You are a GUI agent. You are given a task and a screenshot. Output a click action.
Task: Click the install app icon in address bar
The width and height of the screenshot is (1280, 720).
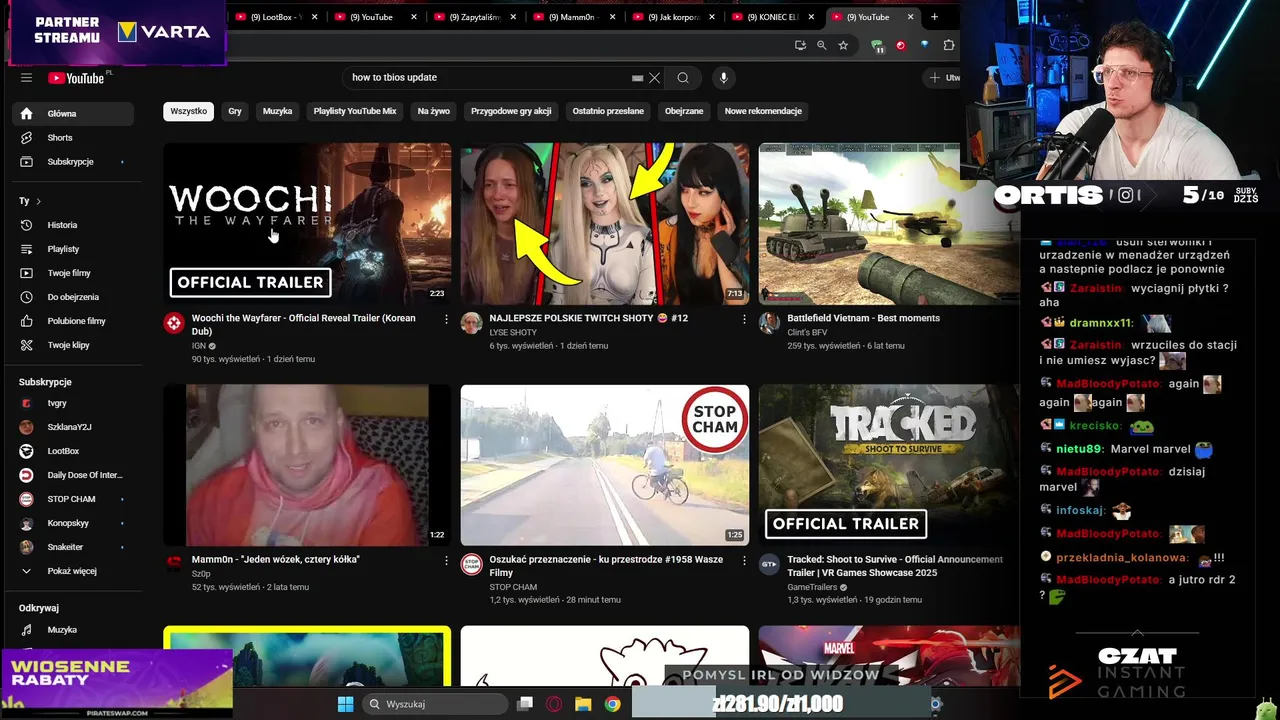799,45
